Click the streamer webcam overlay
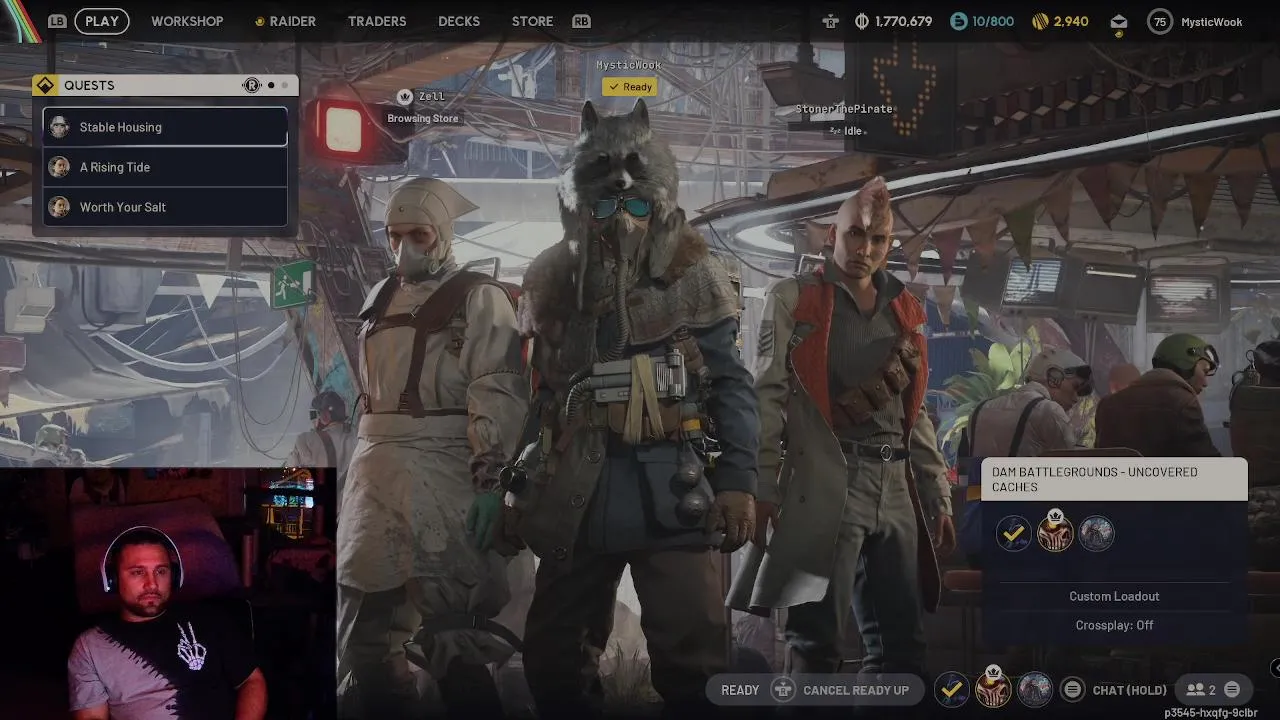The width and height of the screenshot is (1280, 720). [168, 594]
